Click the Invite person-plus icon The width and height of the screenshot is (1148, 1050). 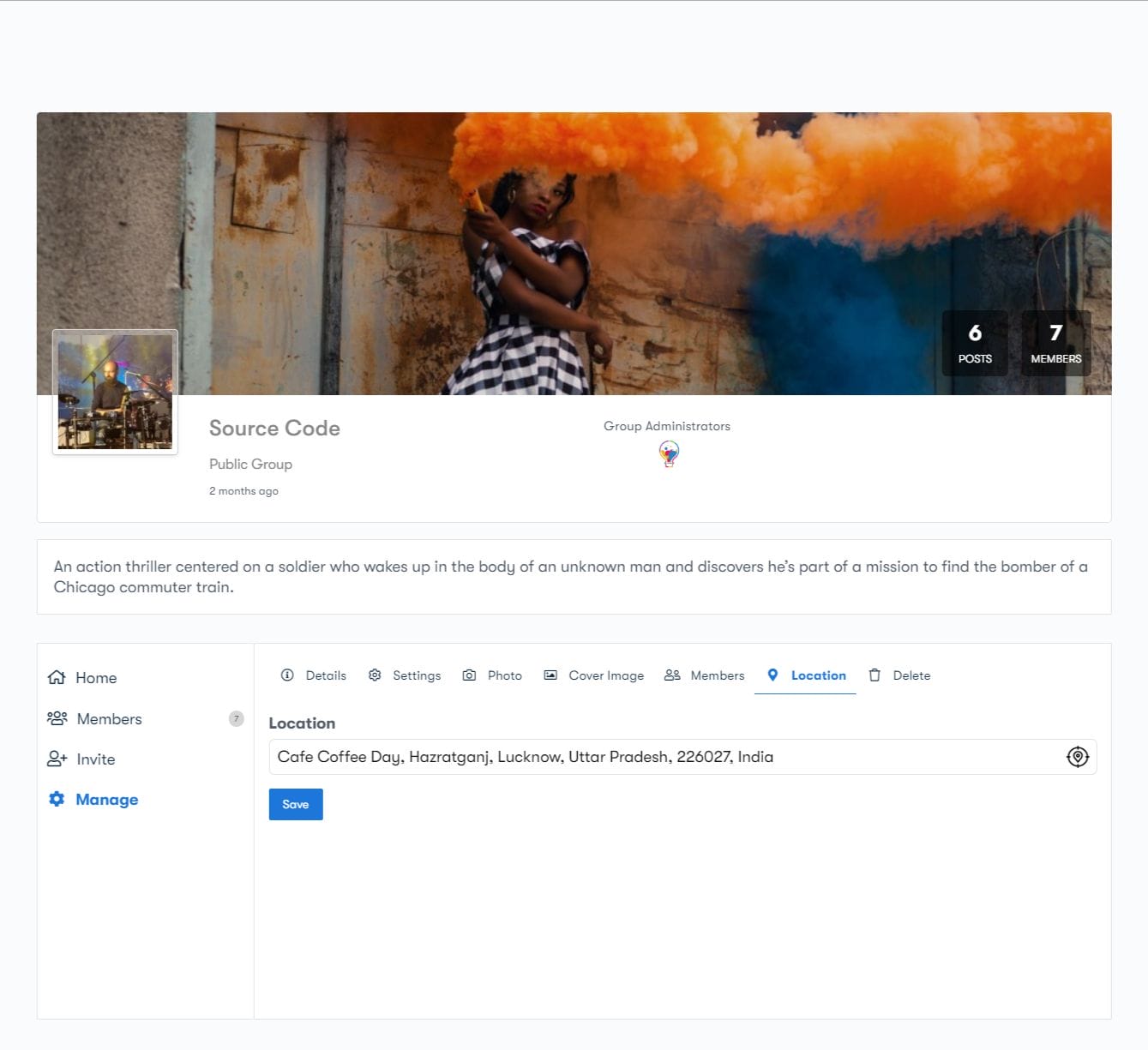tap(57, 759)
